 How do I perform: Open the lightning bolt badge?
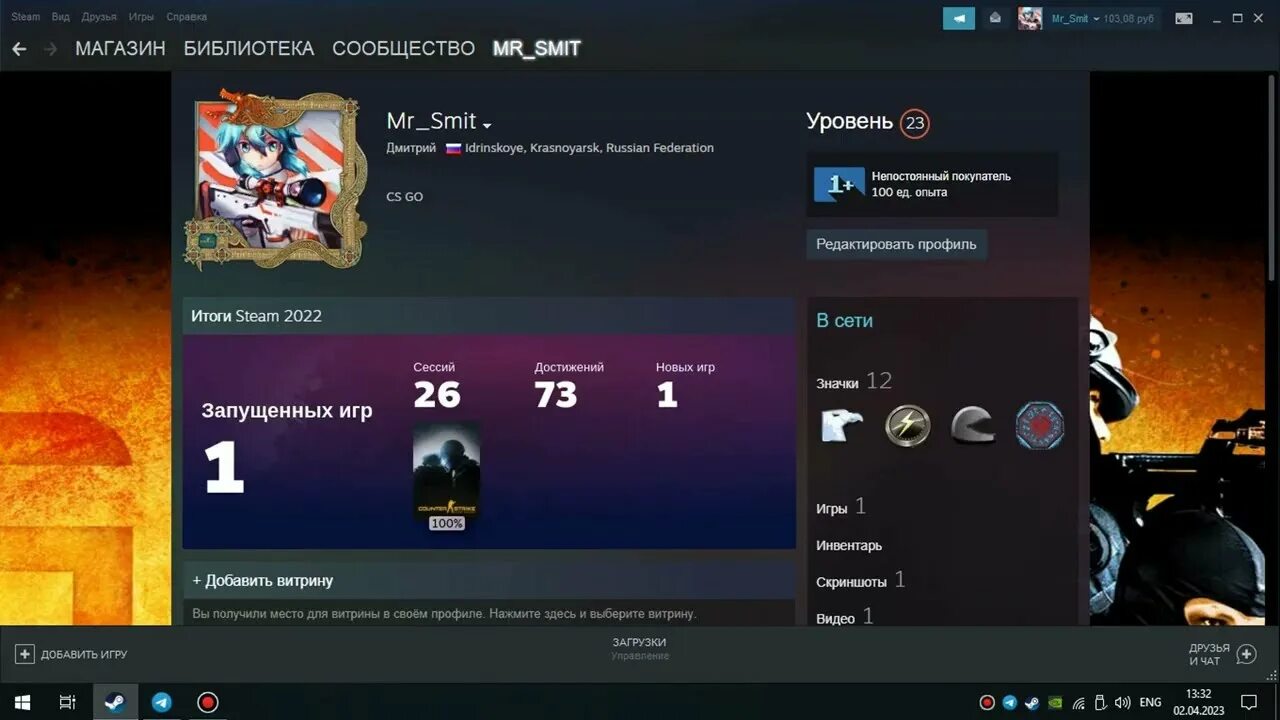[907, 425]
